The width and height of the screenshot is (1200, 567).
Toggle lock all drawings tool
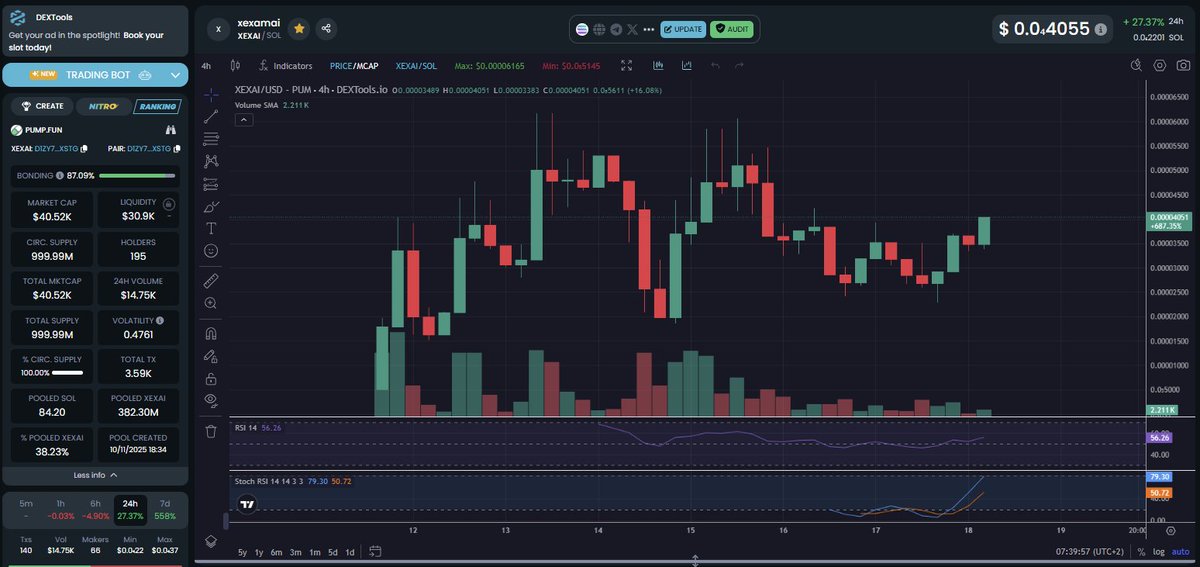(x=211, y=379)
